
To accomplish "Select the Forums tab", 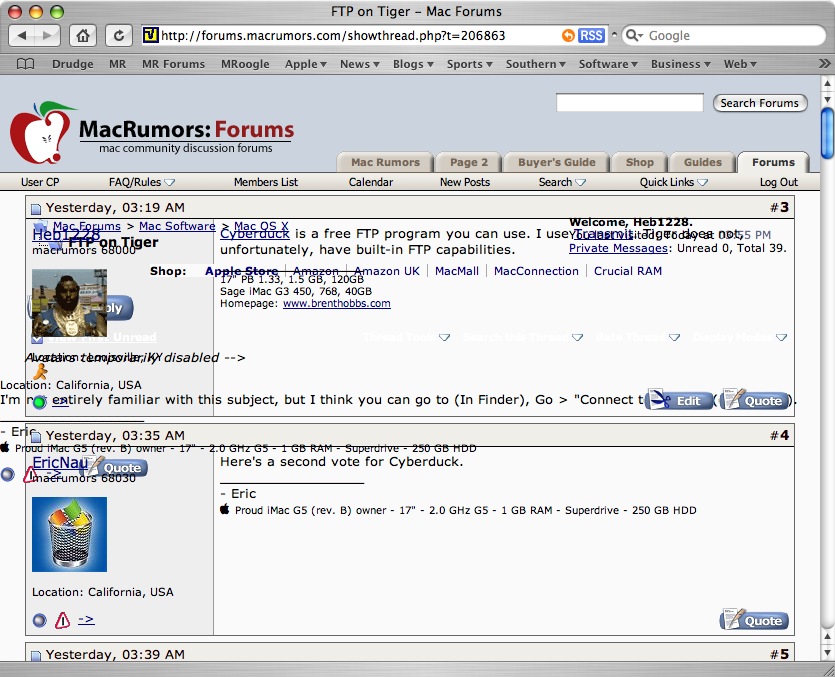I will (x=773, y=162).
